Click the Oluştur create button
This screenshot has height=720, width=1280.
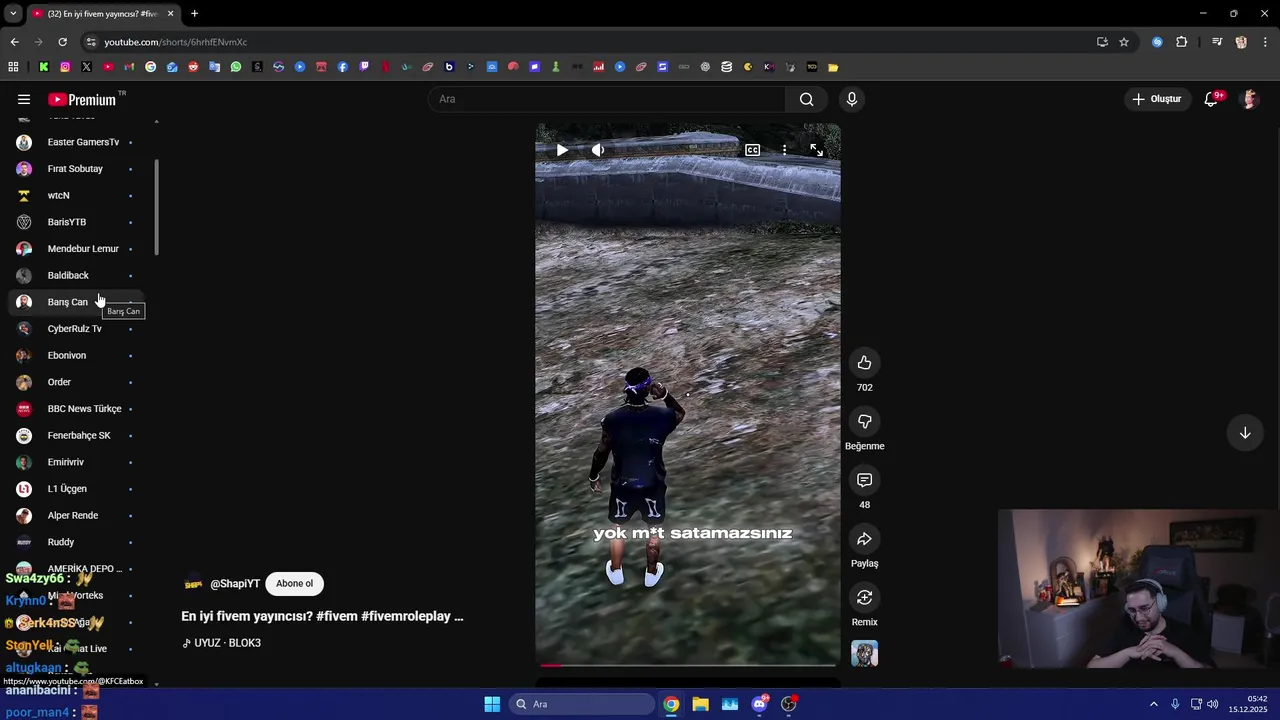tap(1157, 99)
